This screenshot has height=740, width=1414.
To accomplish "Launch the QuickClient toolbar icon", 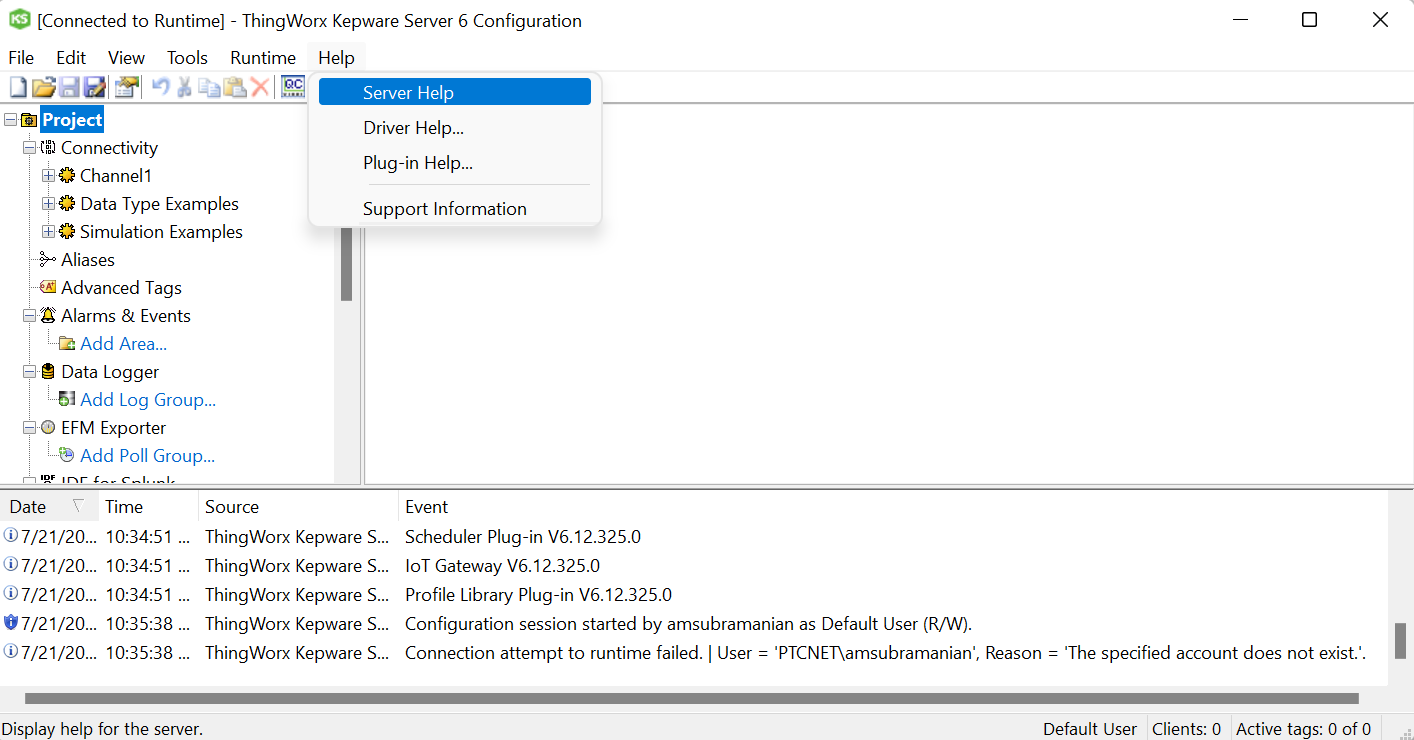I will 293,87.
